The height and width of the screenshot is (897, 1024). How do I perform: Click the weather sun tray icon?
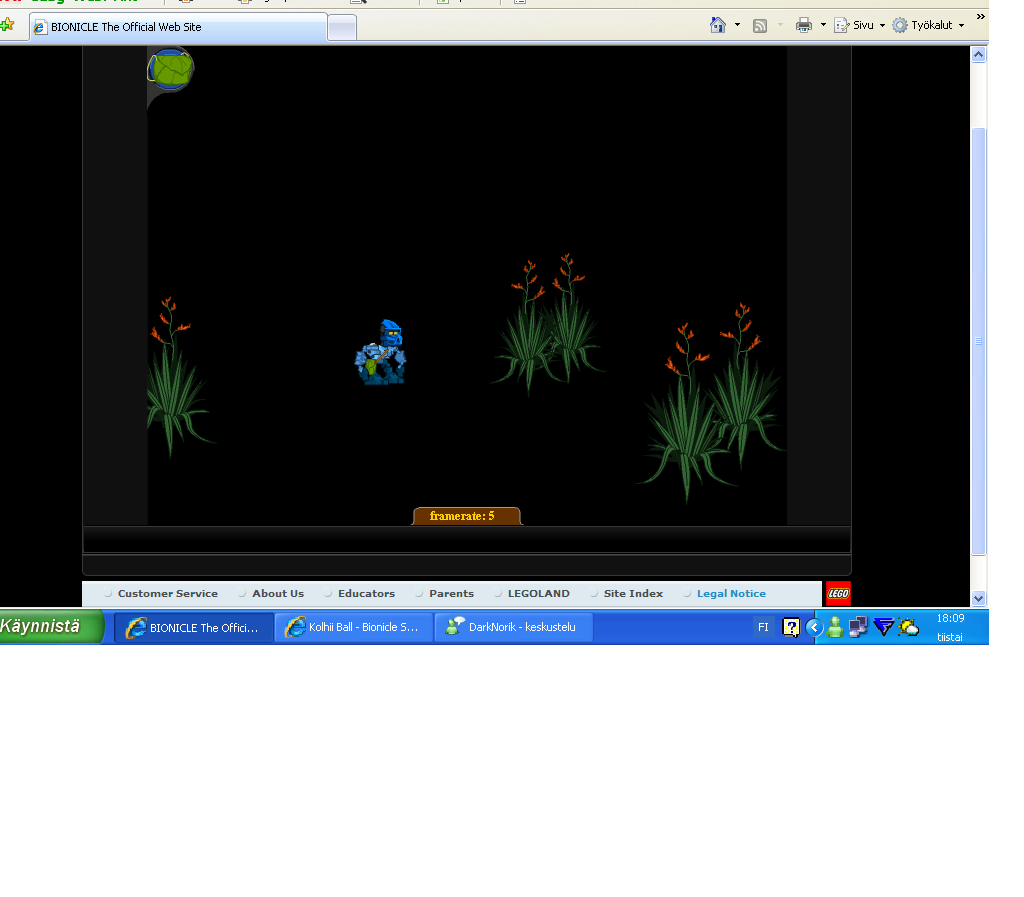(908, 627)
